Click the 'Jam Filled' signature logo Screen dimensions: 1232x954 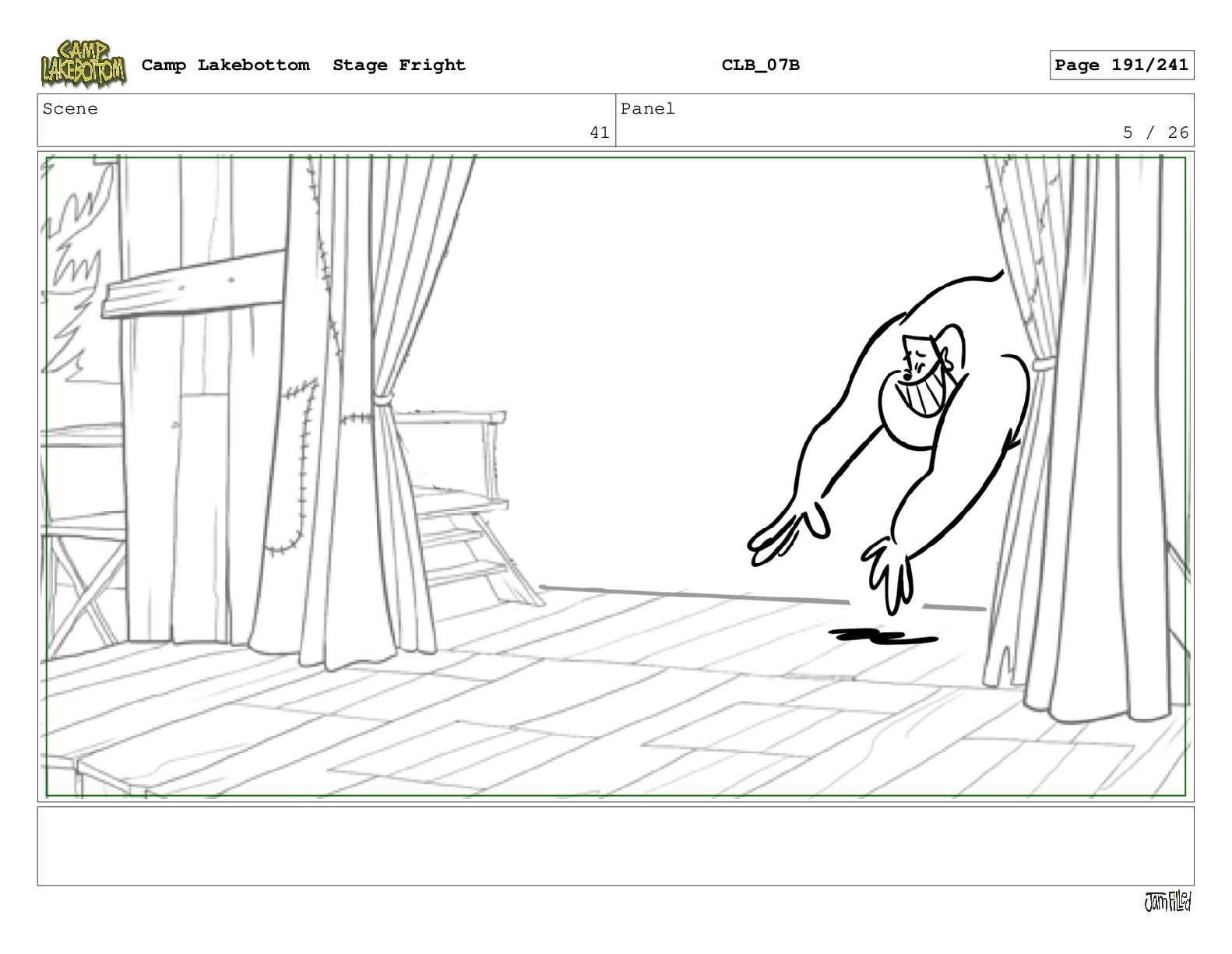click(1167, 902)
